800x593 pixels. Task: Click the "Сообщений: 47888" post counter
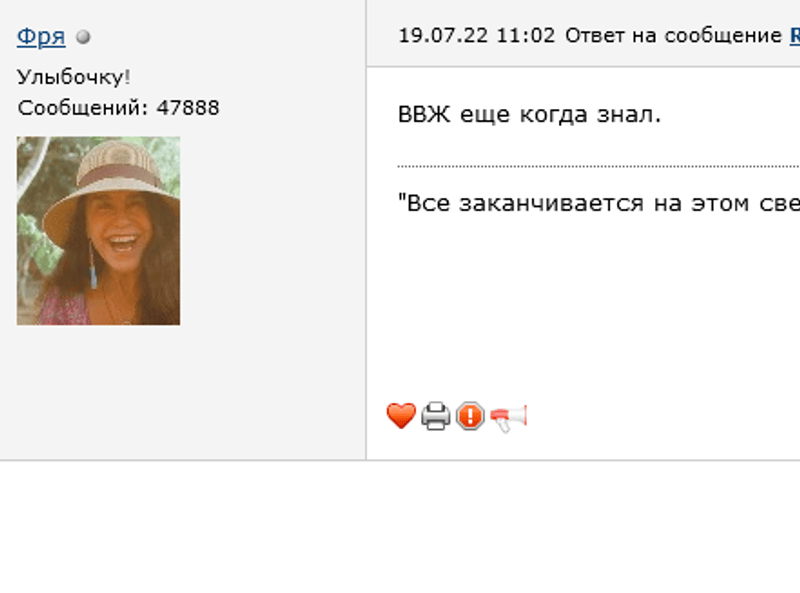[118, 108]
